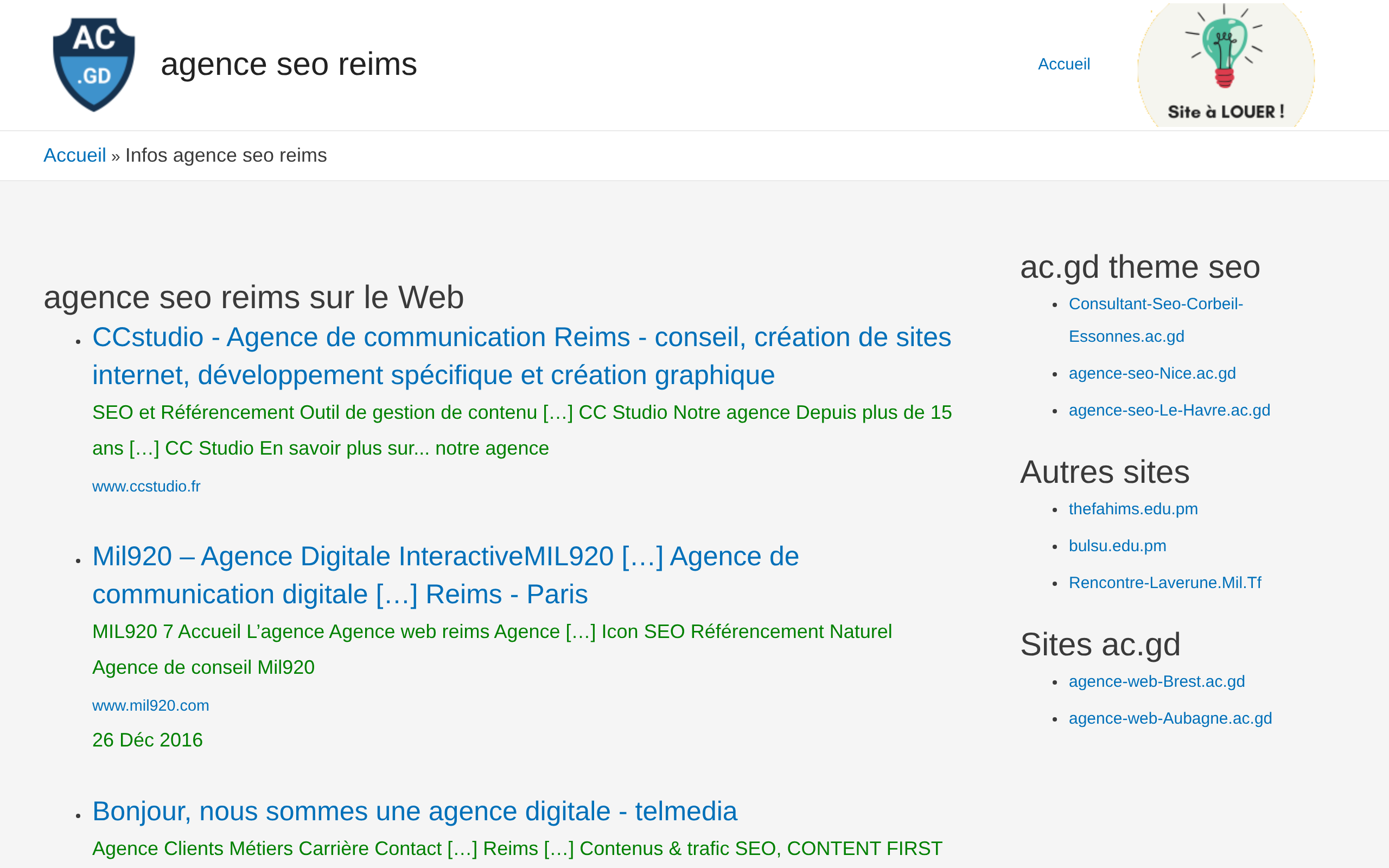The image size is (1389, 868).
Task: Click the 'SEO et Référencement Outil' description text
Action: pos(522,430)
